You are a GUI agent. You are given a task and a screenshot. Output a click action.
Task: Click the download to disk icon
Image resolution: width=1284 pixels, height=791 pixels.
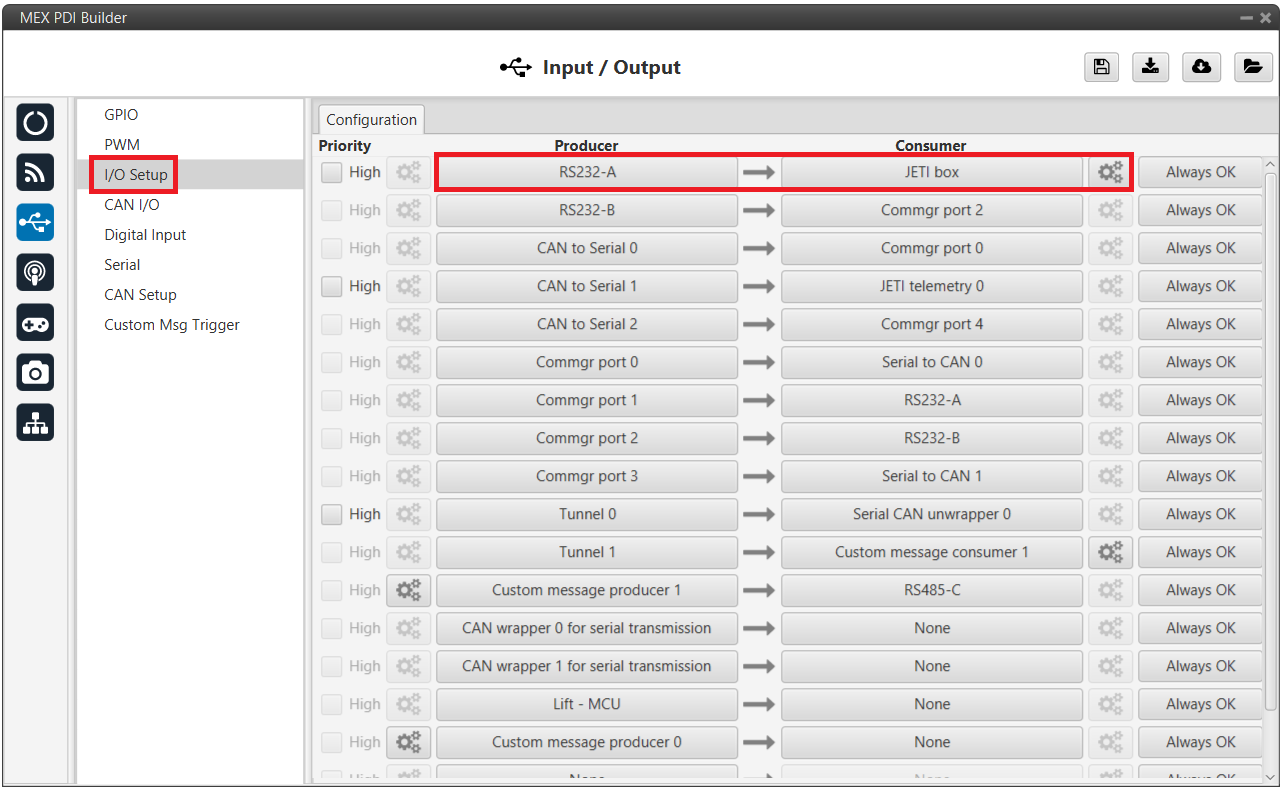click(1151, 67)
